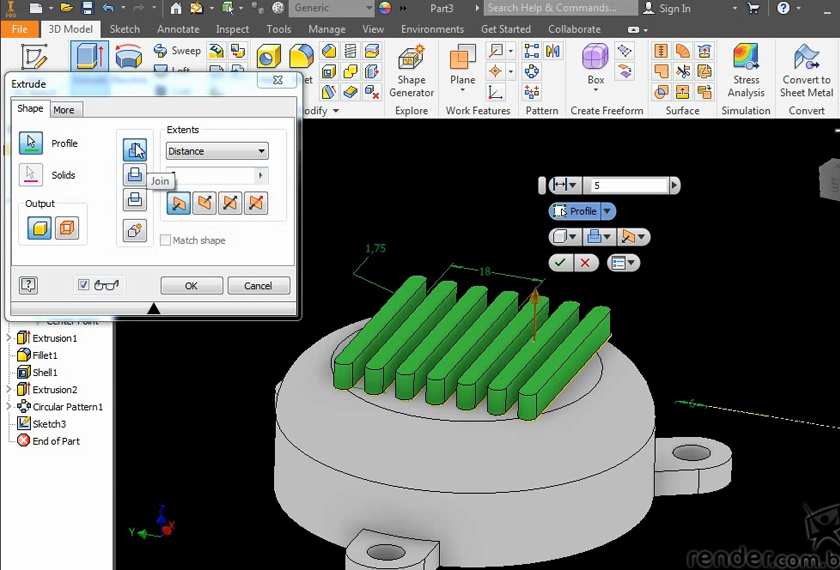The image size is (840, 570).
Task: Switch to the More tab
Action: pos(64,110)
